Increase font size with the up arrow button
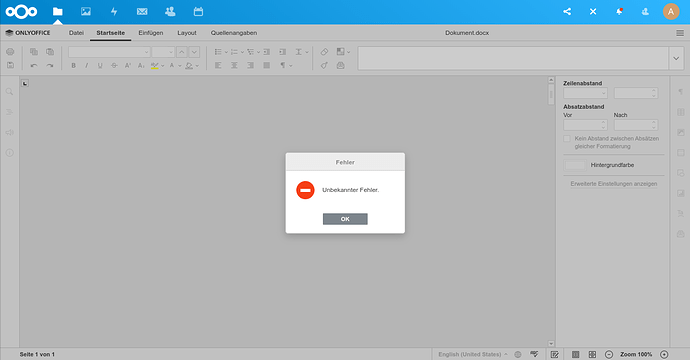Image resolution: width=690 pixels, height=360 pixels. coord(182,52)
